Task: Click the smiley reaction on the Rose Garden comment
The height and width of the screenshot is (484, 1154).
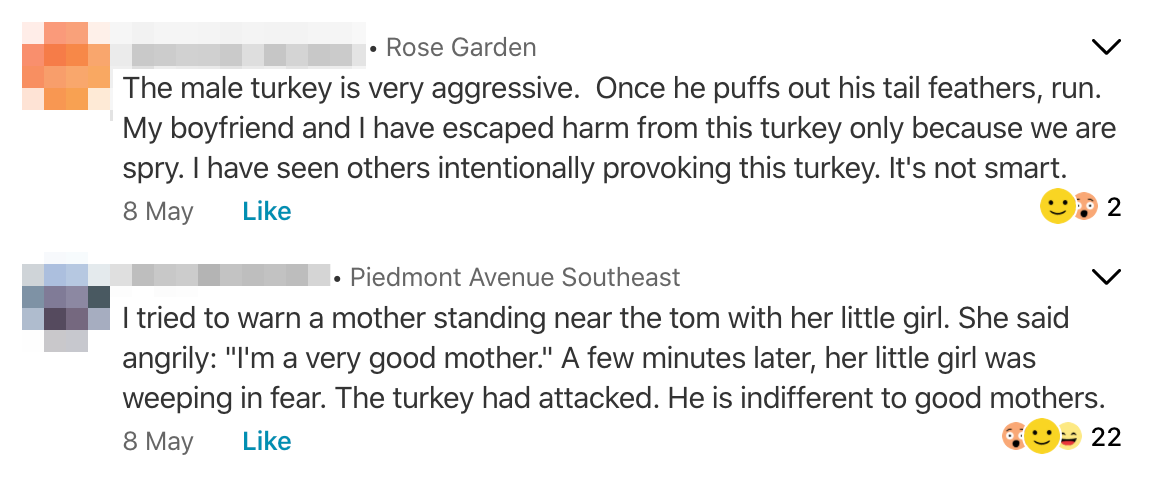Action: [x=1058, y=207]
